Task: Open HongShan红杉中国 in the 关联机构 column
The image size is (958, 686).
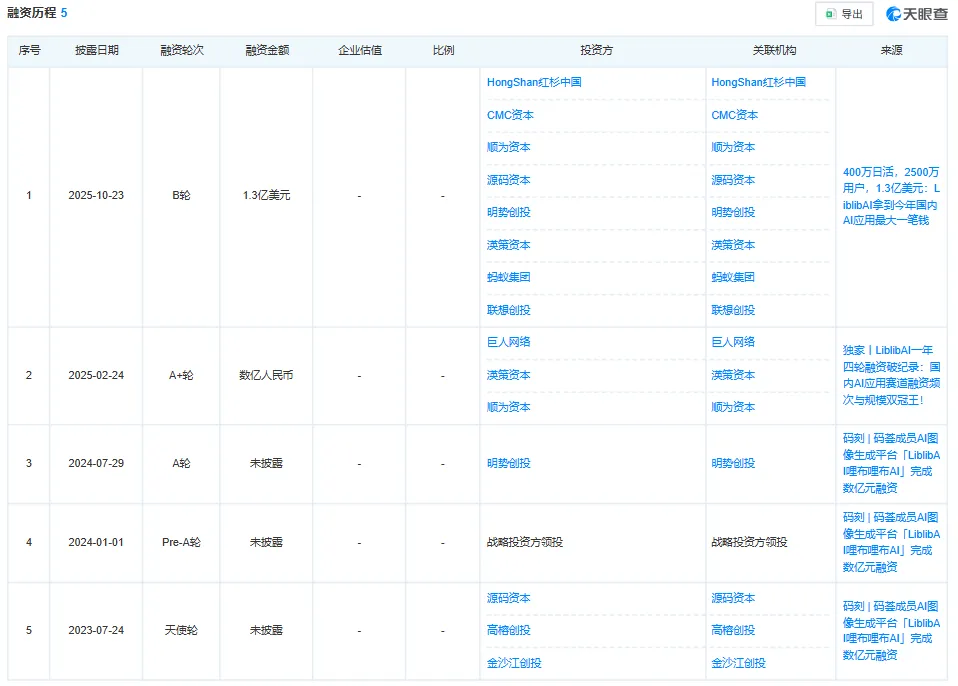Action: pos(758,82)
